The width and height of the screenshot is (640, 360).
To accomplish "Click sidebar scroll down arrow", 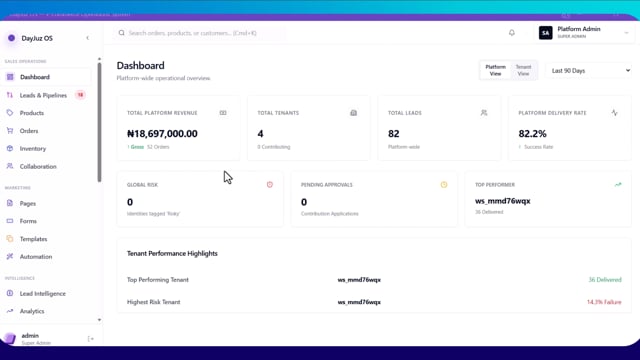I will 99,320.
